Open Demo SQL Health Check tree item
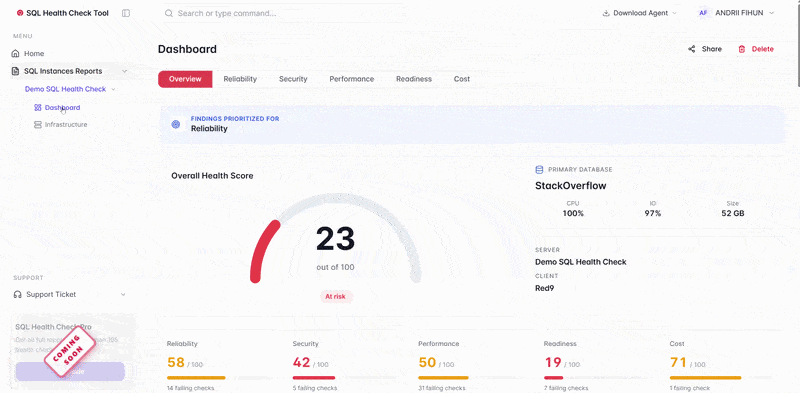 tap(65, 89)
